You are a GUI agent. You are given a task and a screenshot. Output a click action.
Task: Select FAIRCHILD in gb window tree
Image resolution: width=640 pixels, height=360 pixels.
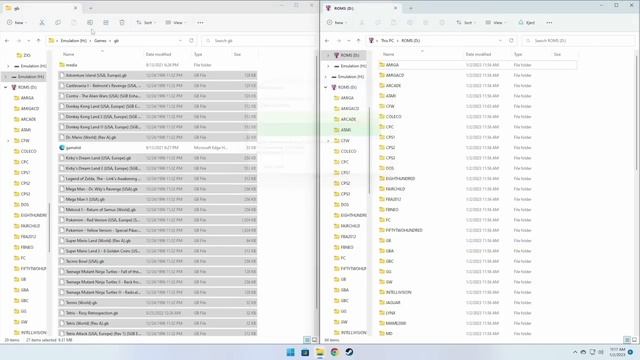(30, 226)
